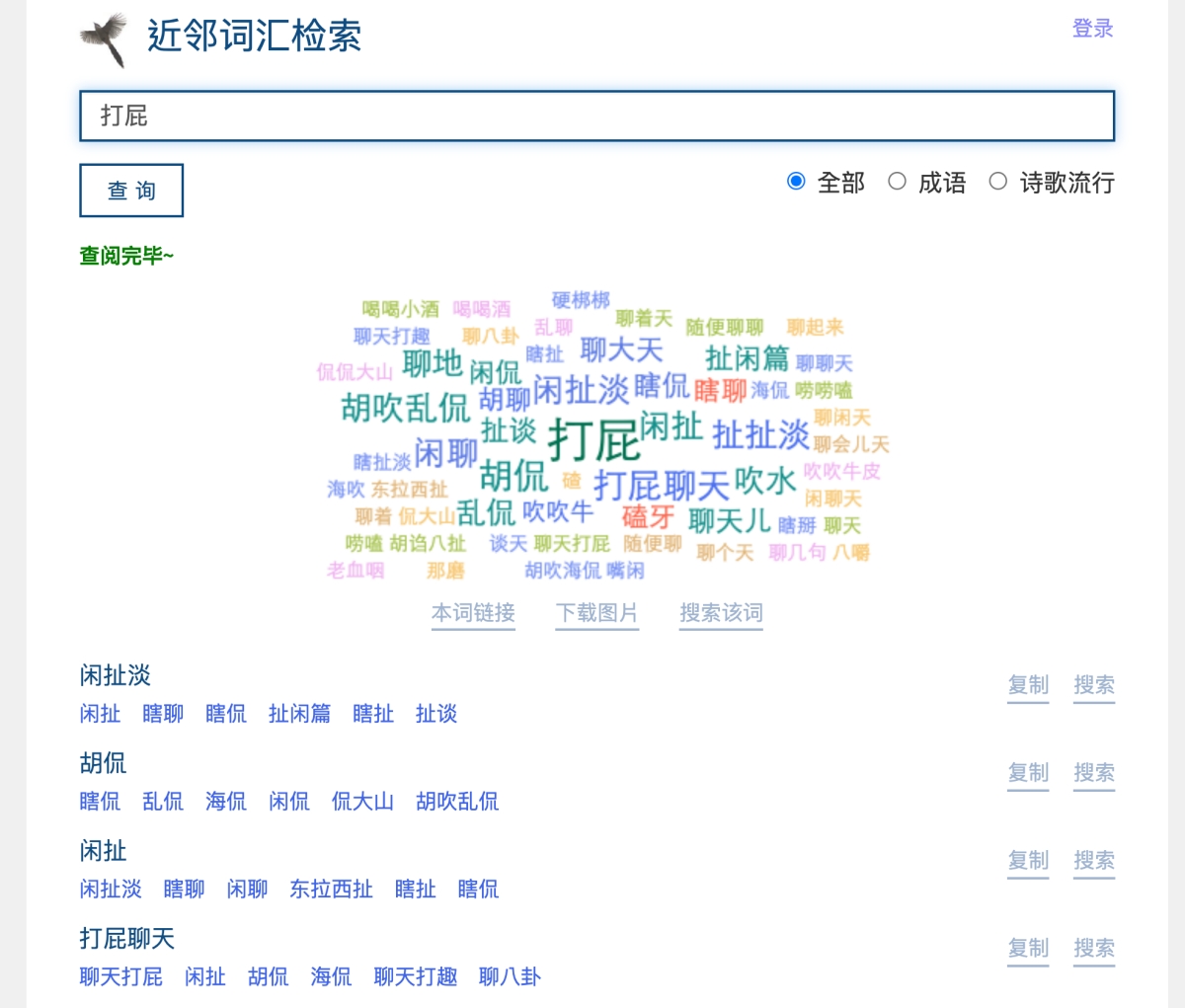The image size is (1185, 1008).
Task: Click the 下载图片 link
Action: click(596, 613)
